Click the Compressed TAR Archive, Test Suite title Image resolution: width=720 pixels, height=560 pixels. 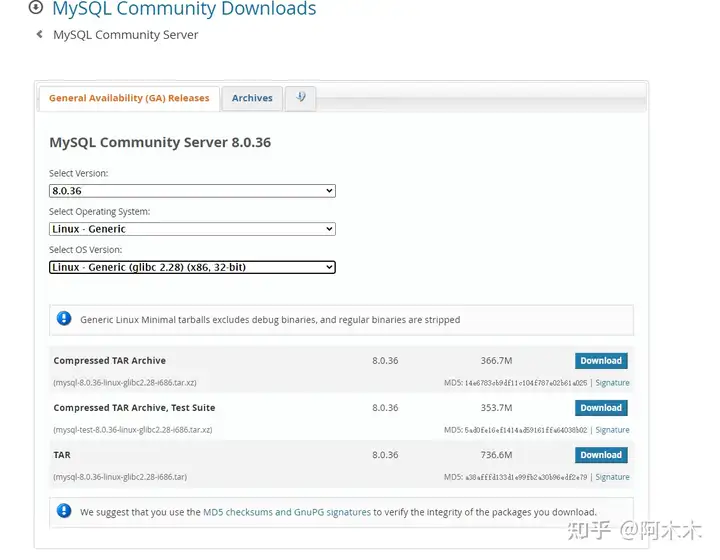(134, 408)
